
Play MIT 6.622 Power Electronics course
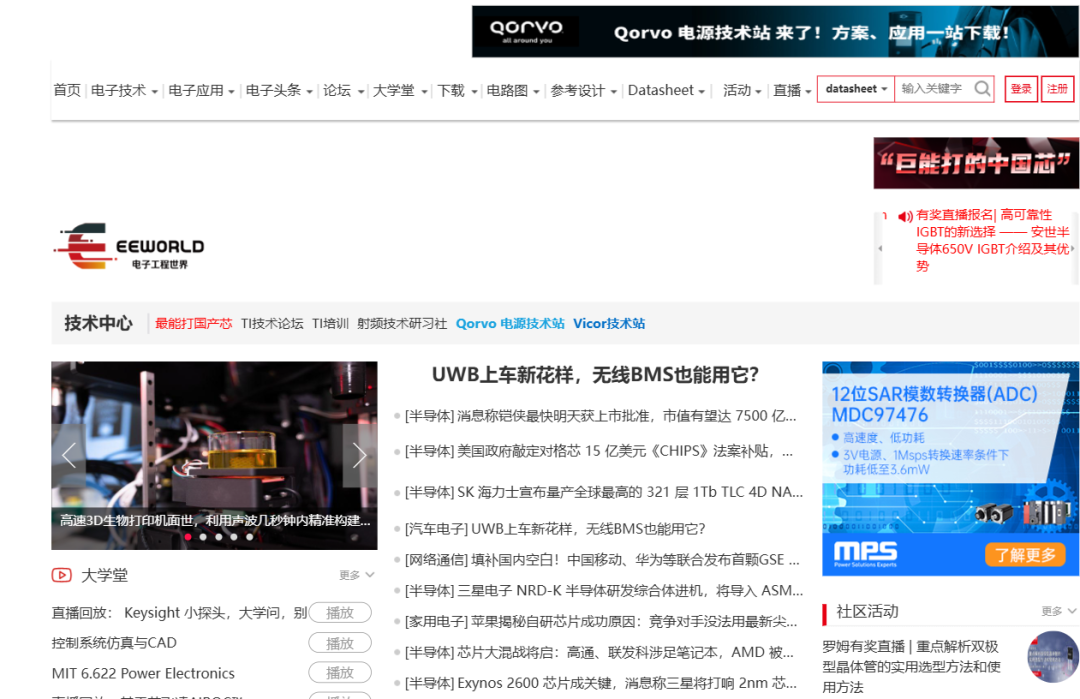tap(340, 672)
